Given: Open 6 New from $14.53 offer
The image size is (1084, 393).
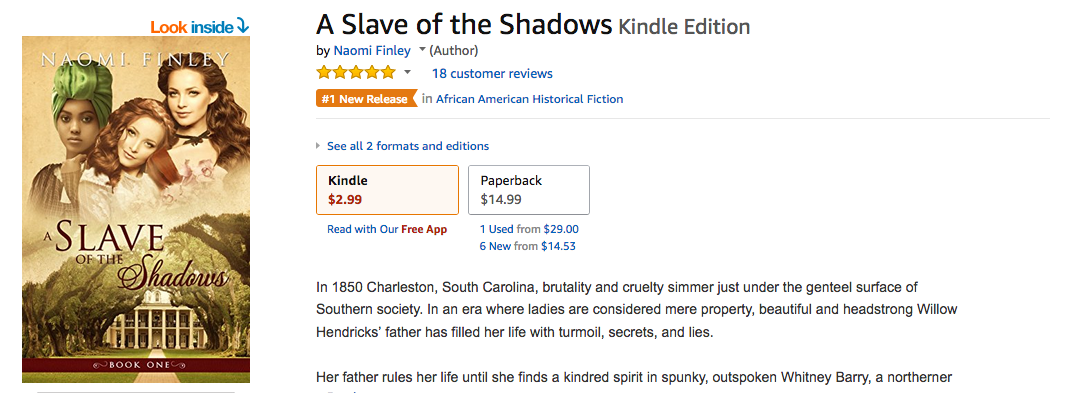Looking at the screenshot, I should point(527,246).
